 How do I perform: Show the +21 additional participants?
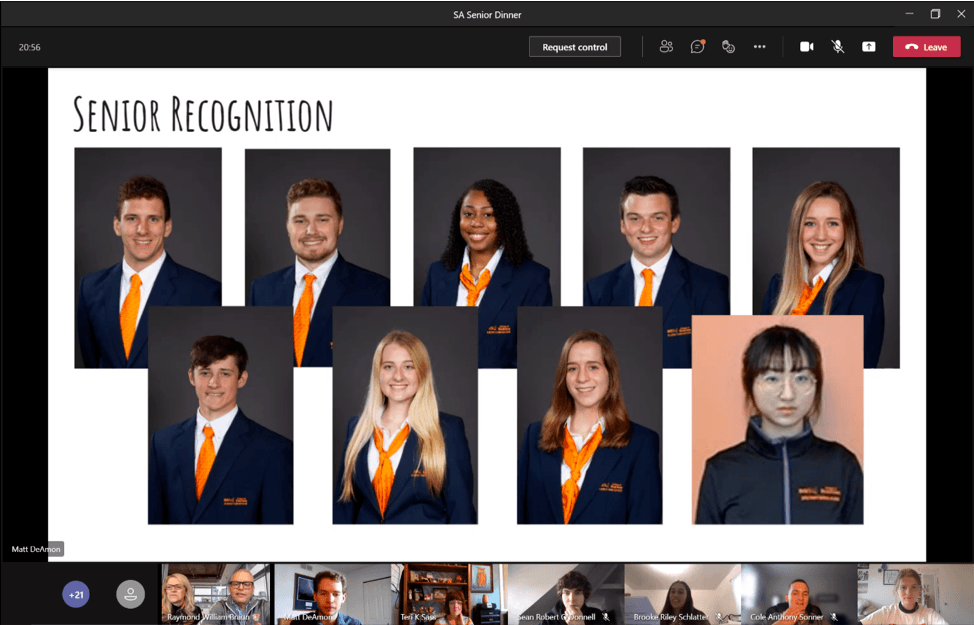[x=76, y=595]
